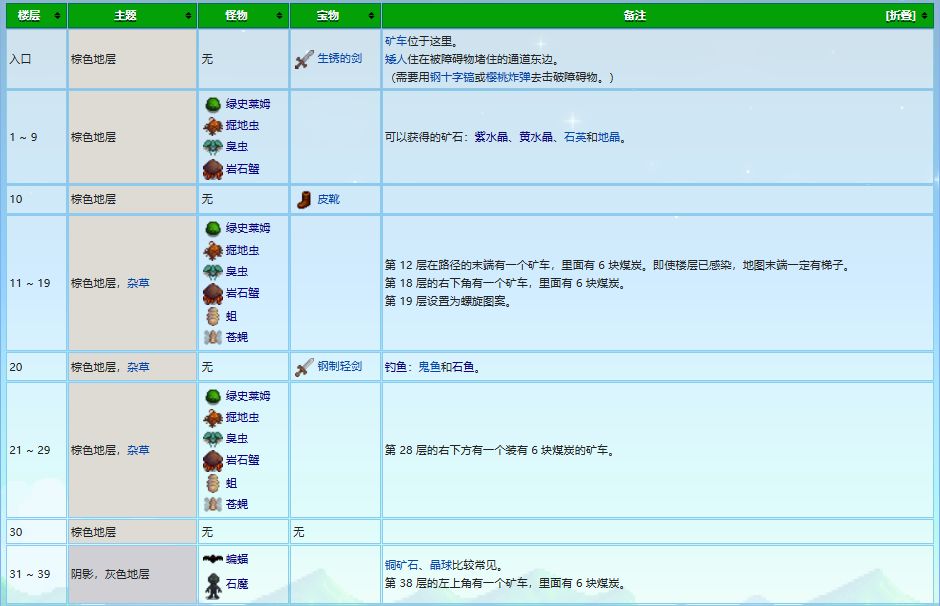Click 绿史莱姆 icon in floors 11 ~ 19 row
Viewport: 940px width, 606px height.
click(x=213, y=228)
